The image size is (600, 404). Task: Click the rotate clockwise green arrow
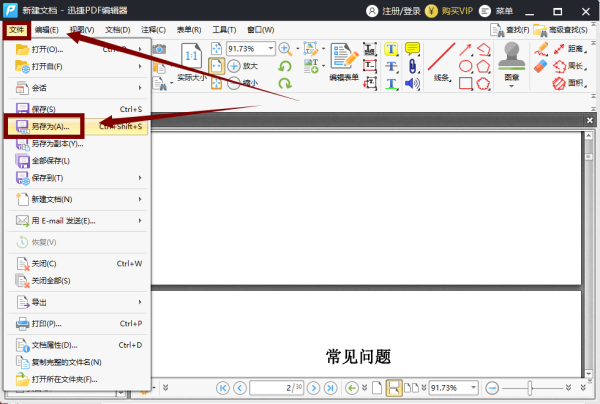285,83
